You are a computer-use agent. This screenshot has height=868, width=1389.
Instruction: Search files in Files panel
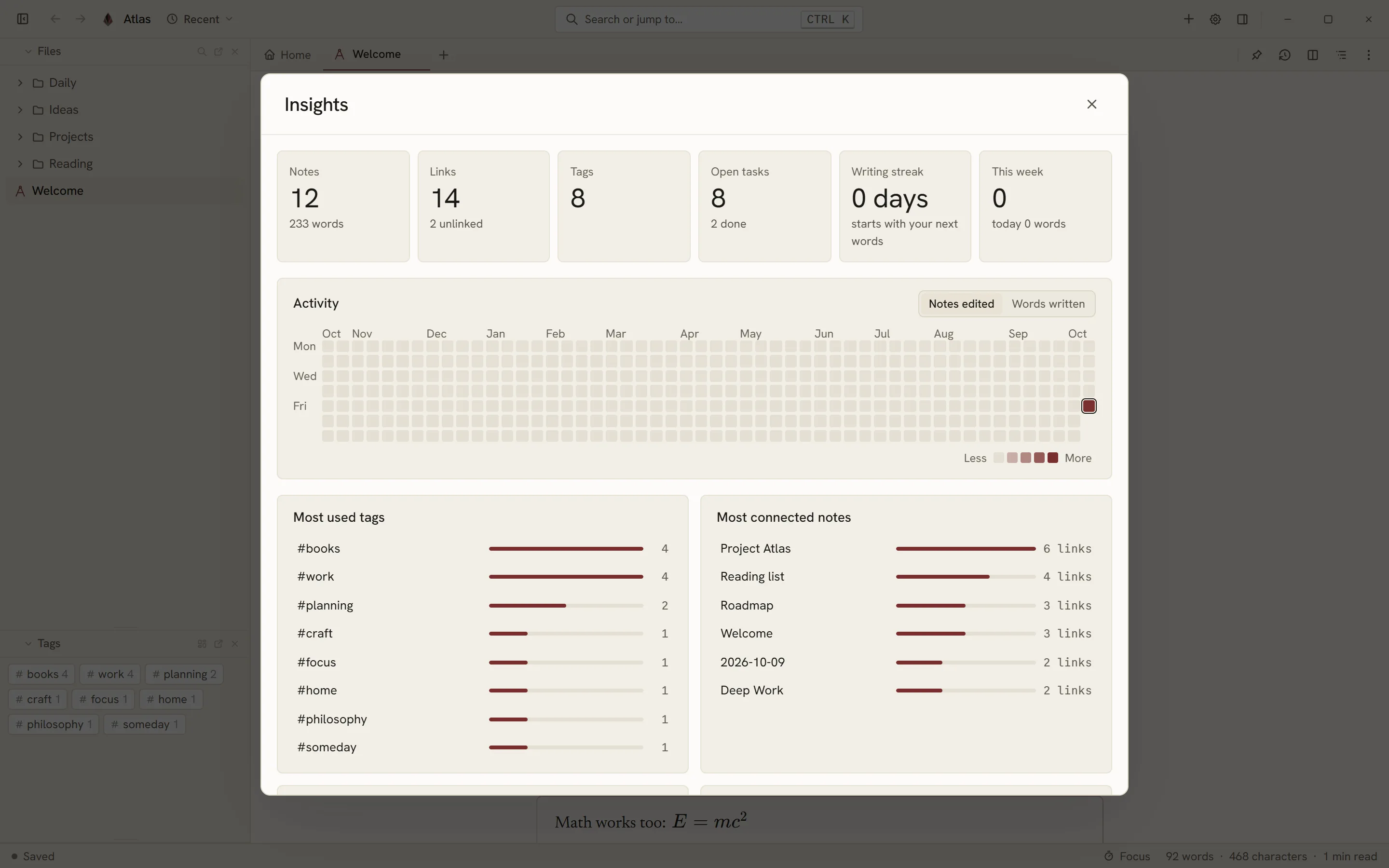pos(202,51)
